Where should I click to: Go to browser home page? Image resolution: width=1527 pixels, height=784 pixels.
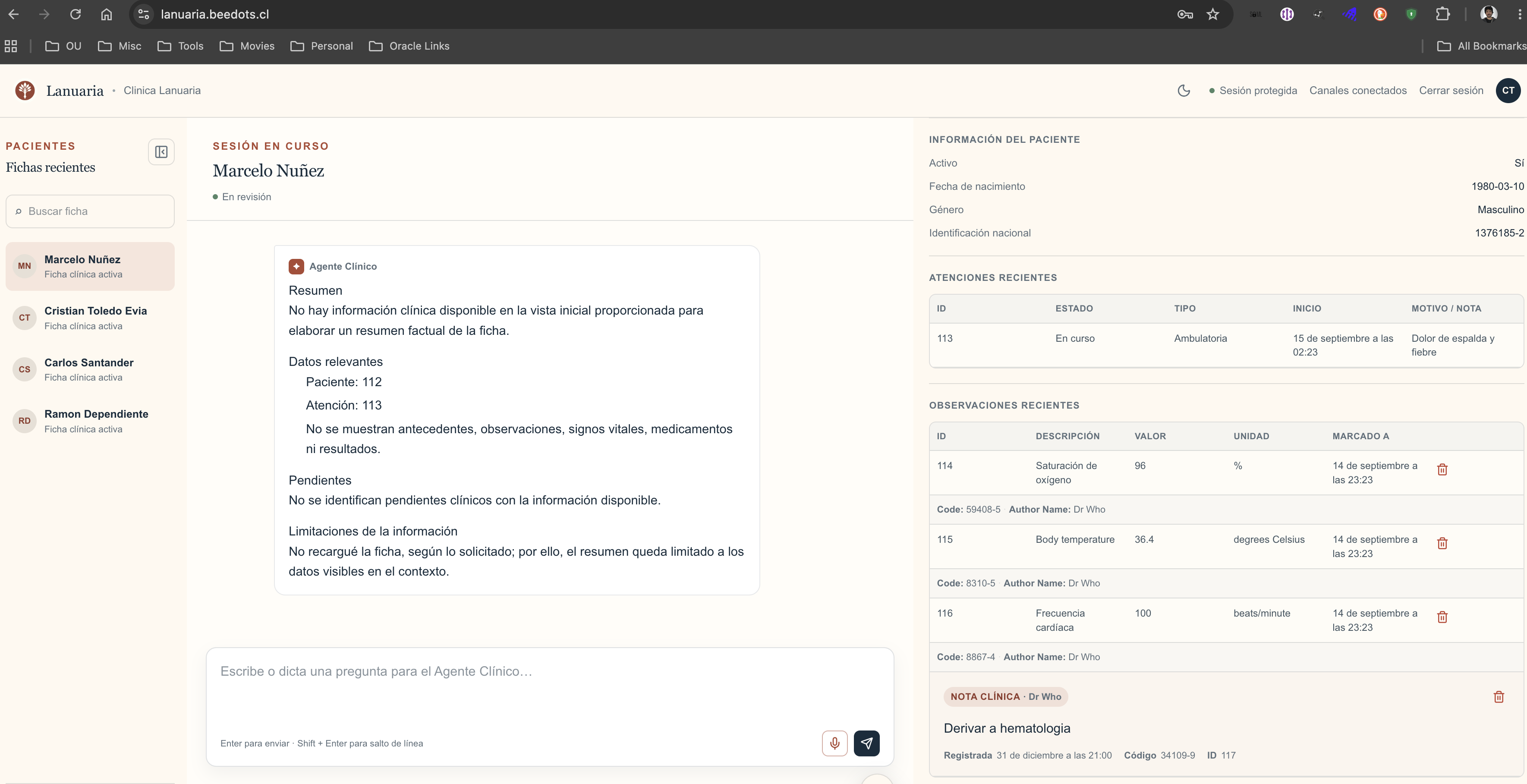106,14
